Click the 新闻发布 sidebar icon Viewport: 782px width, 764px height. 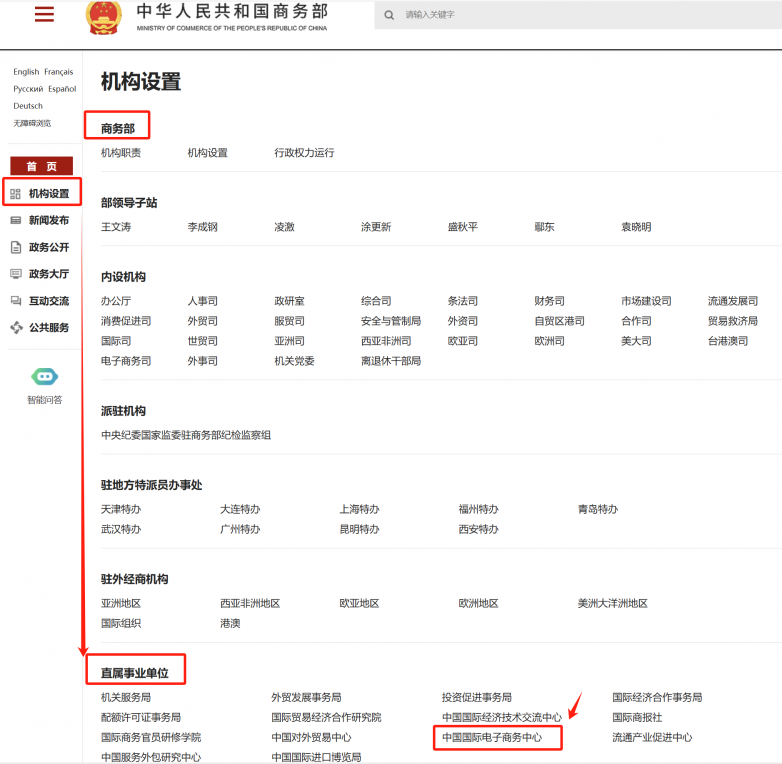click(x=15, y=220)
